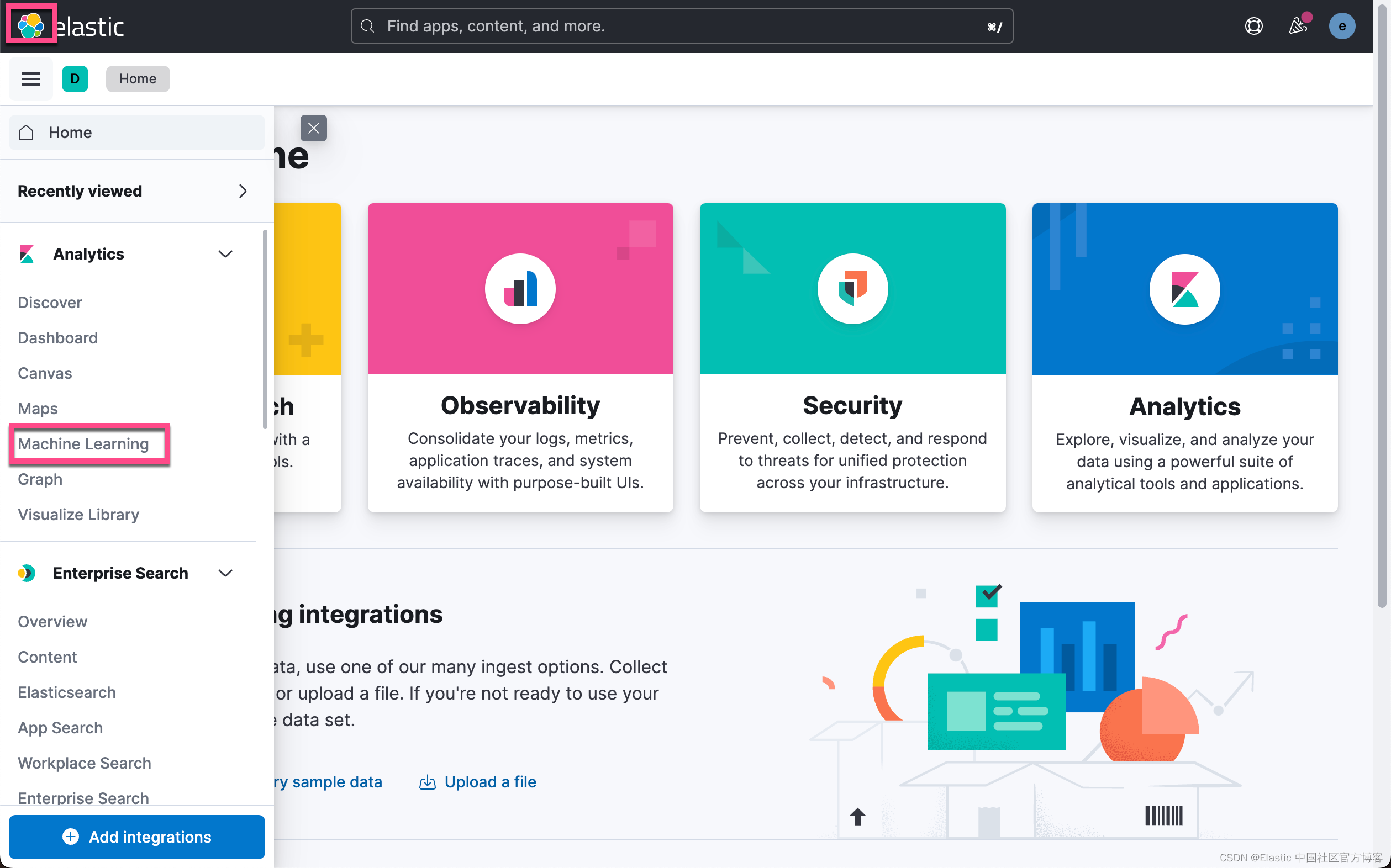Click the Analytics card Kibana icon
This screenshot has width=1391, height=868.
(x=1185, y=289)
